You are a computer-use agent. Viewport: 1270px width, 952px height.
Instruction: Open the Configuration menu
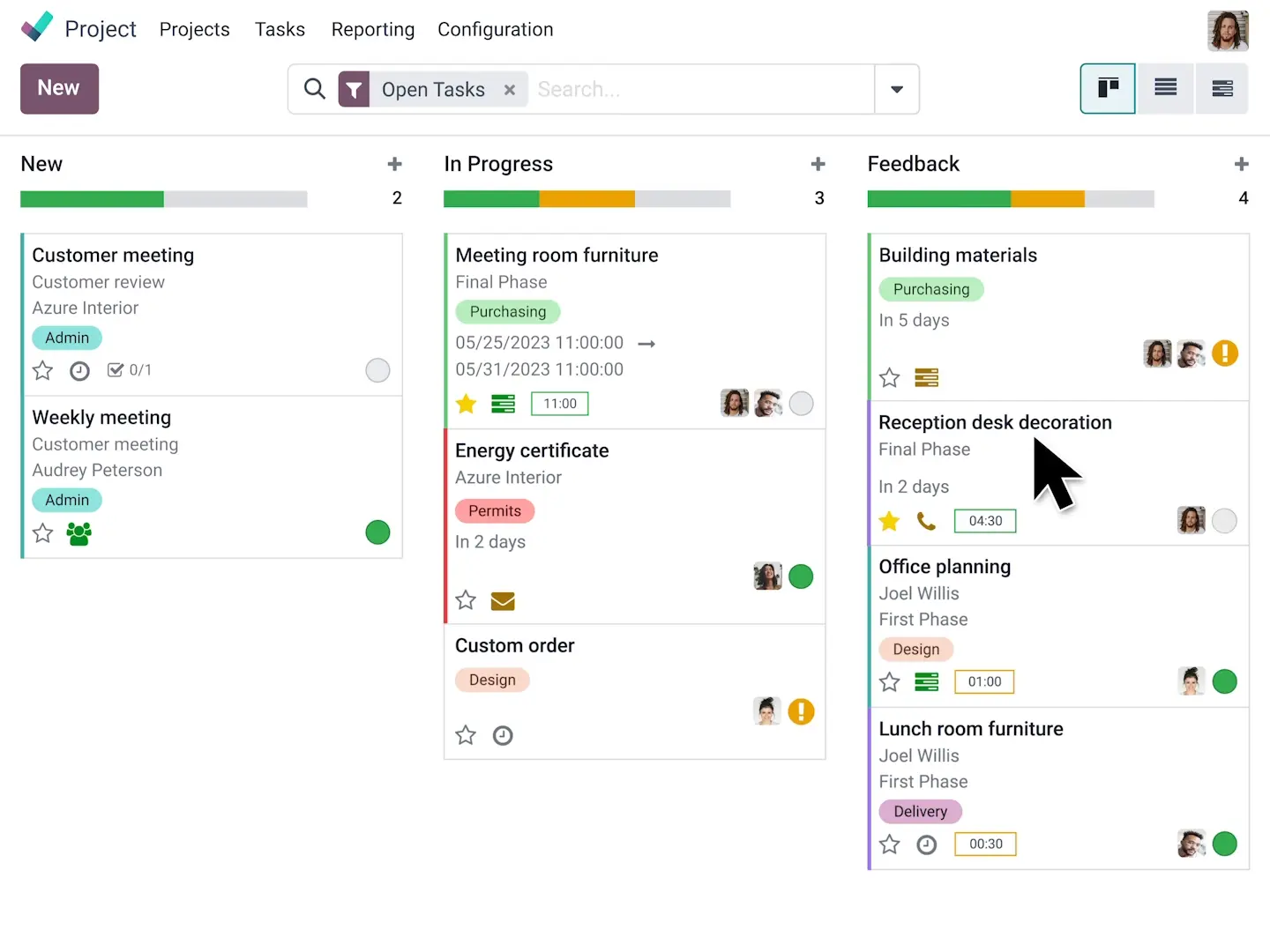tap(495, 29)
